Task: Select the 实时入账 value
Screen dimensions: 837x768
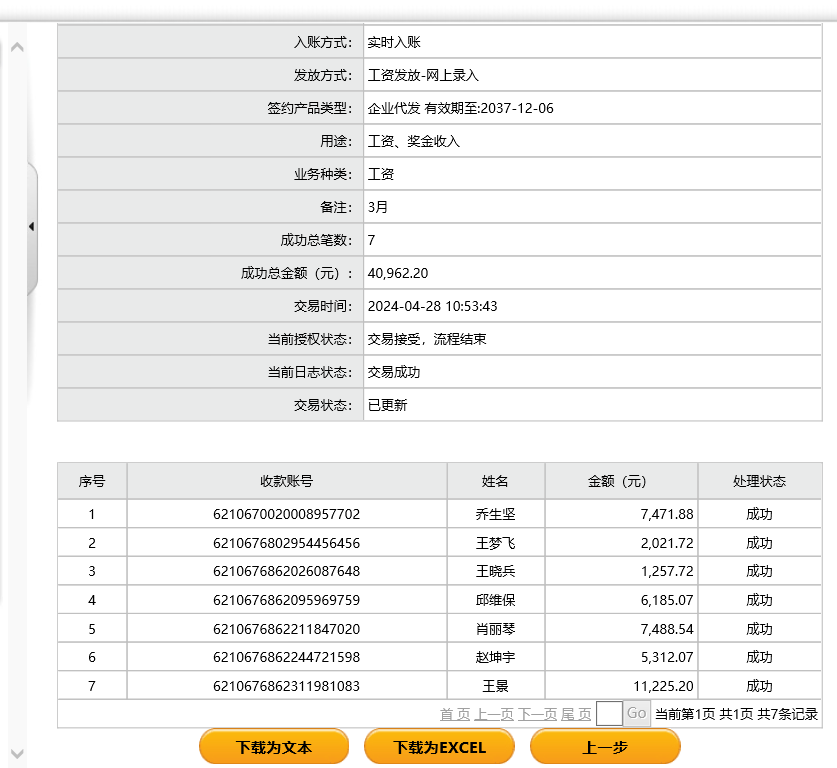Action: coord(394,43)
